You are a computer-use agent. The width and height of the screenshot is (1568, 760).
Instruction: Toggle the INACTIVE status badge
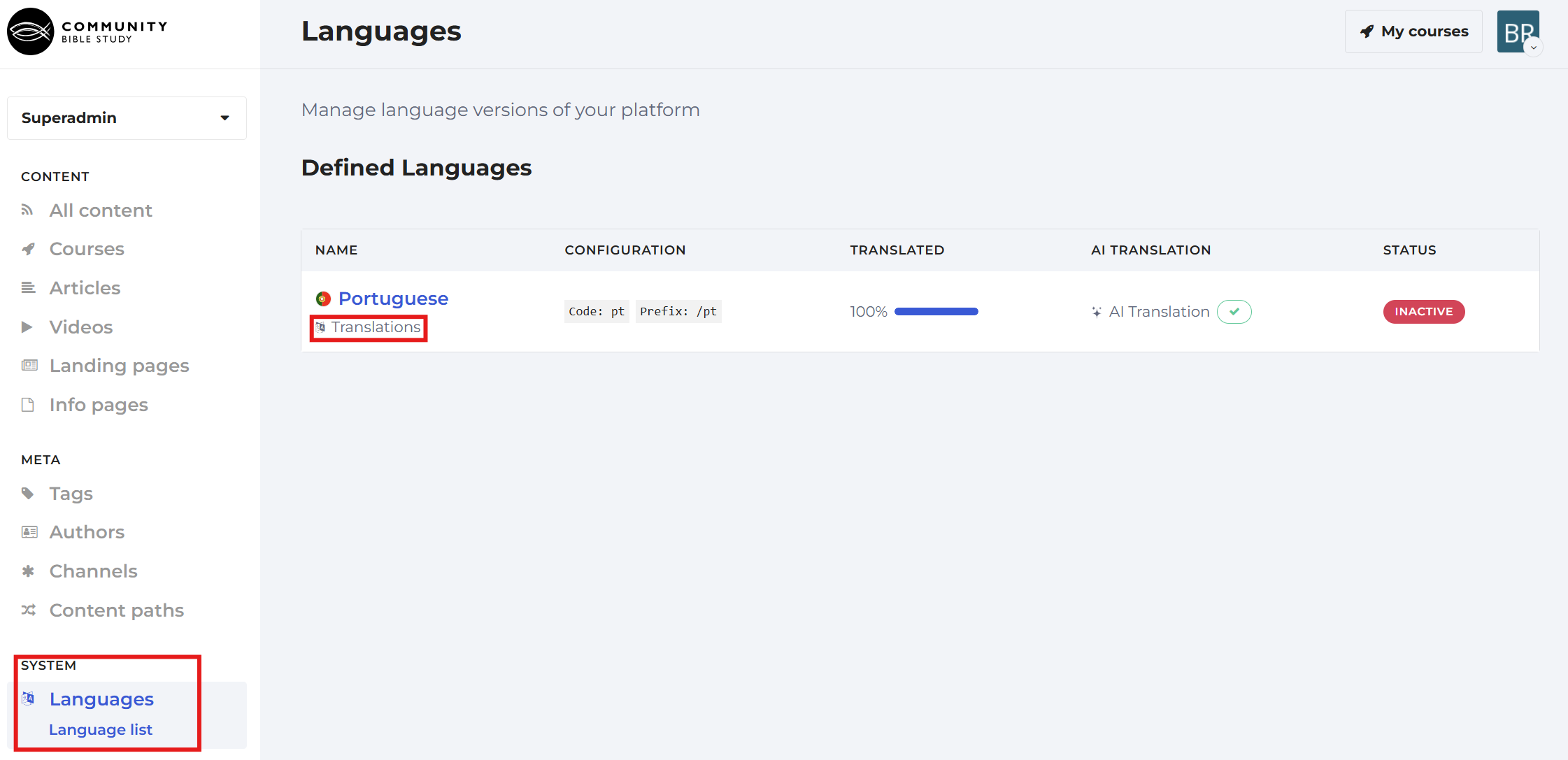coord(1424,312)
